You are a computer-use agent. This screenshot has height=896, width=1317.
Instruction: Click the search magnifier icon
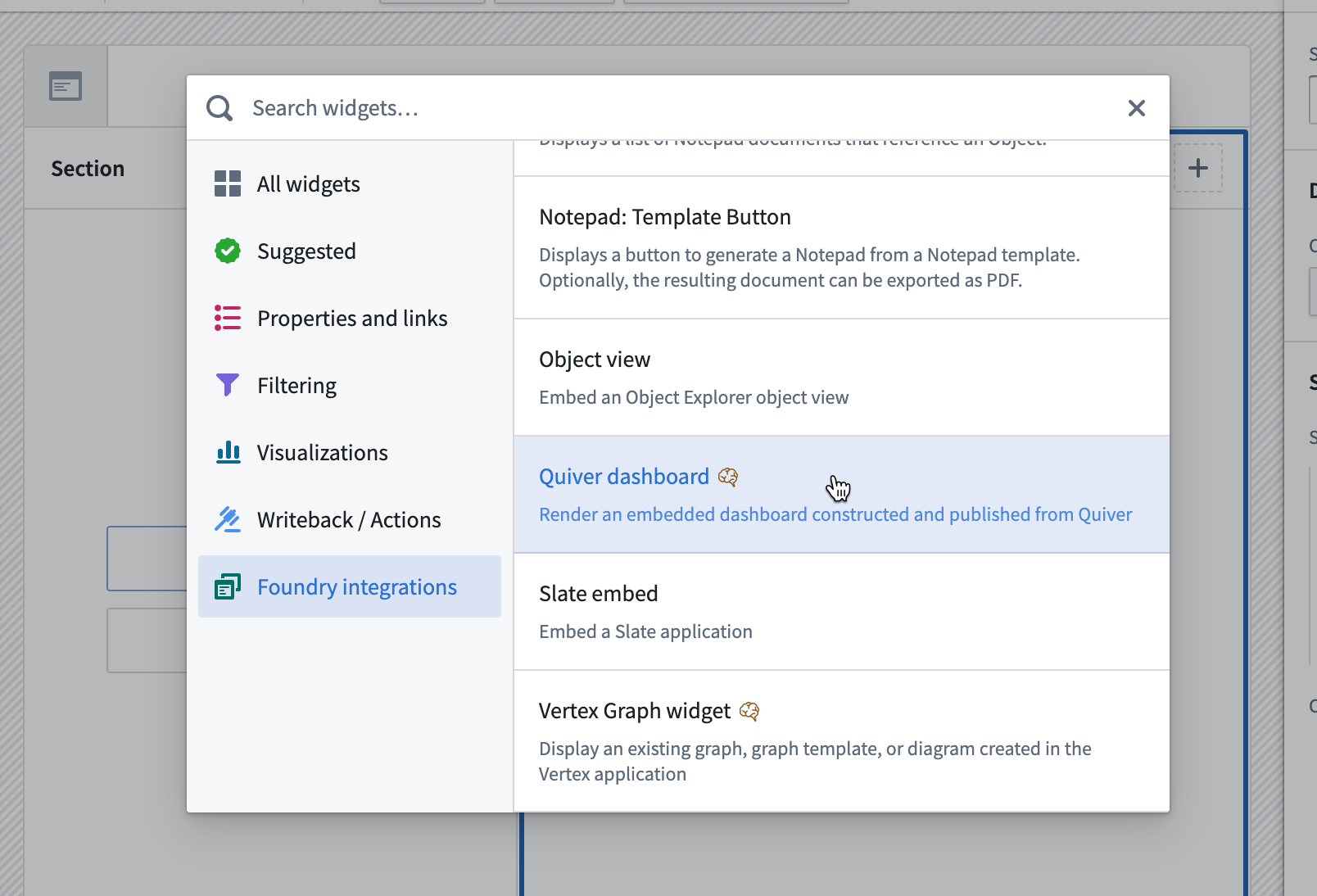[219, 108]
